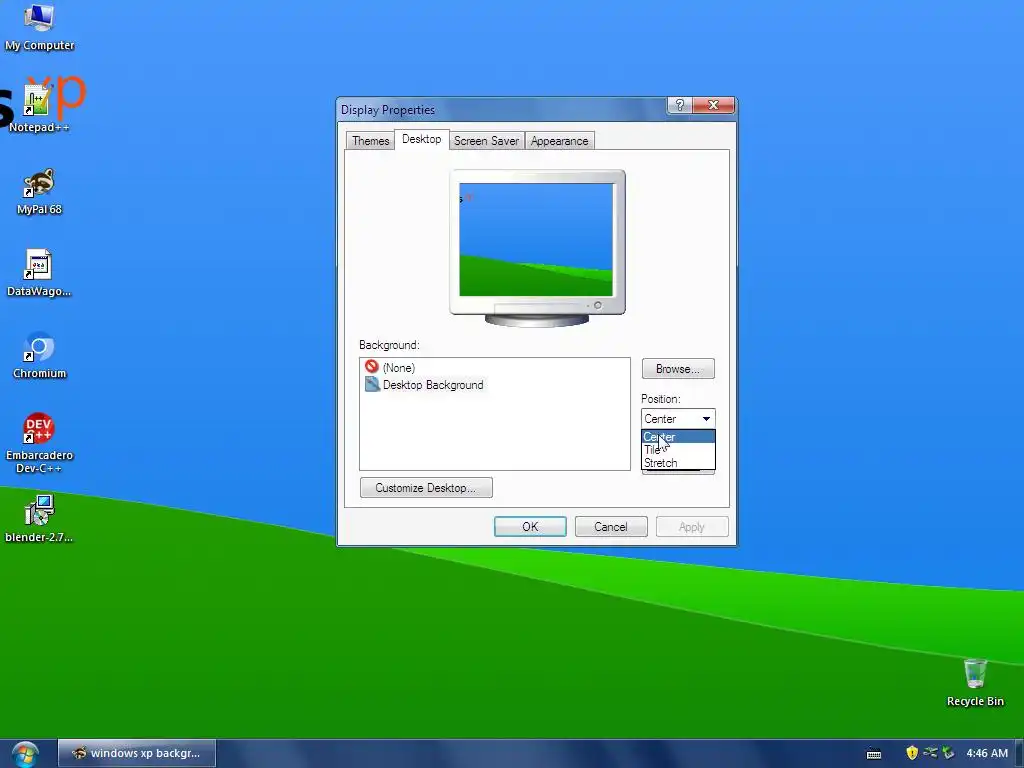The image size is (1024, 768).
Task: Open the Start menu orb
Action: pos(25,754)
